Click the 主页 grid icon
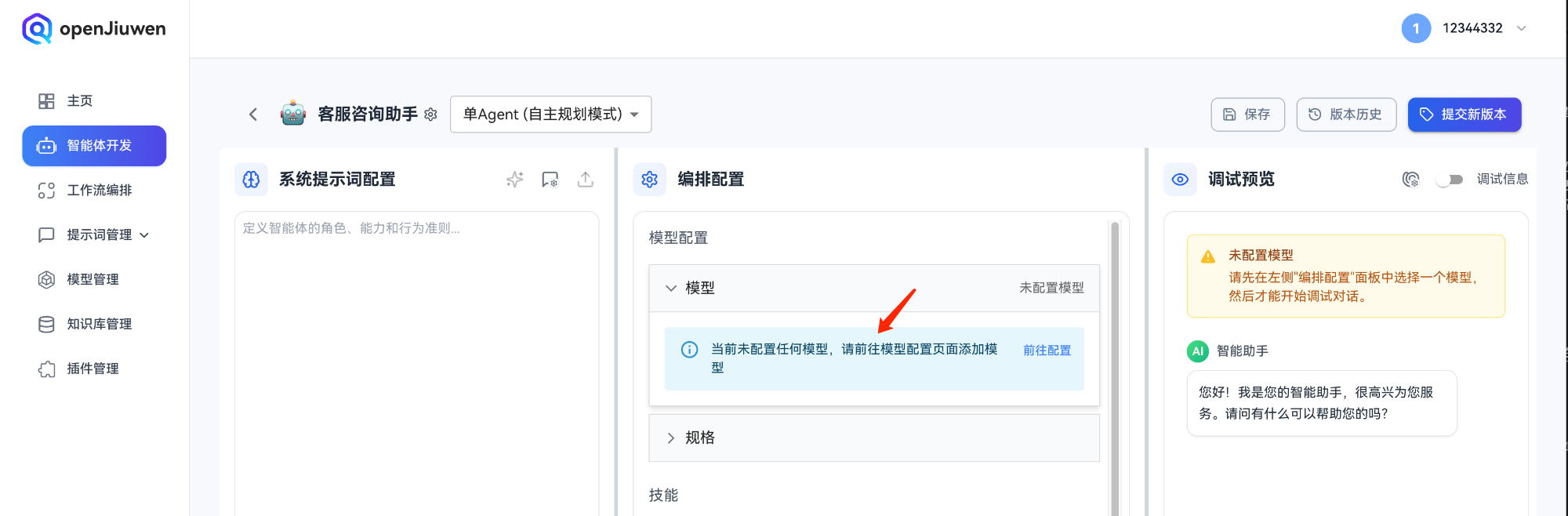 click(x=46, y=101)
